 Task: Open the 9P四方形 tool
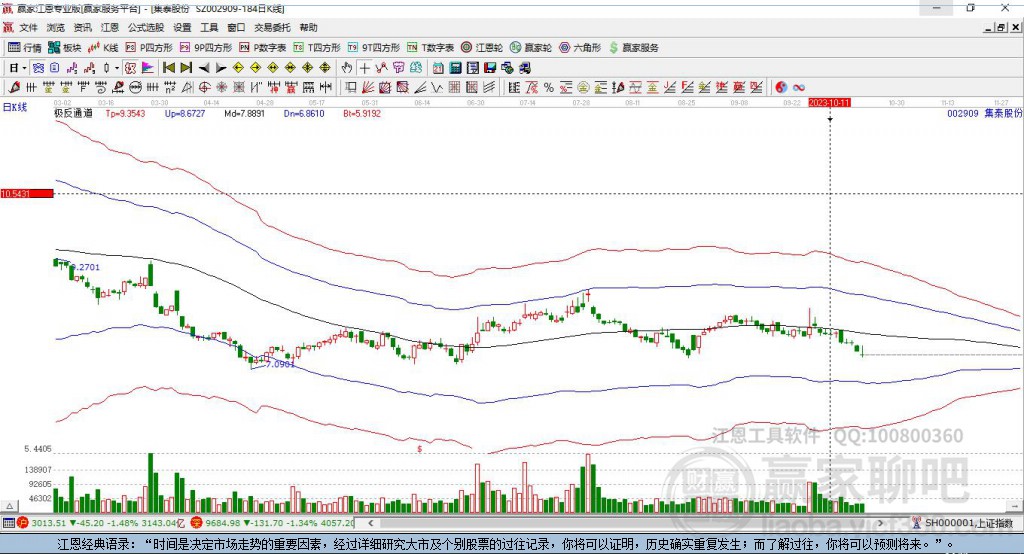206,48
